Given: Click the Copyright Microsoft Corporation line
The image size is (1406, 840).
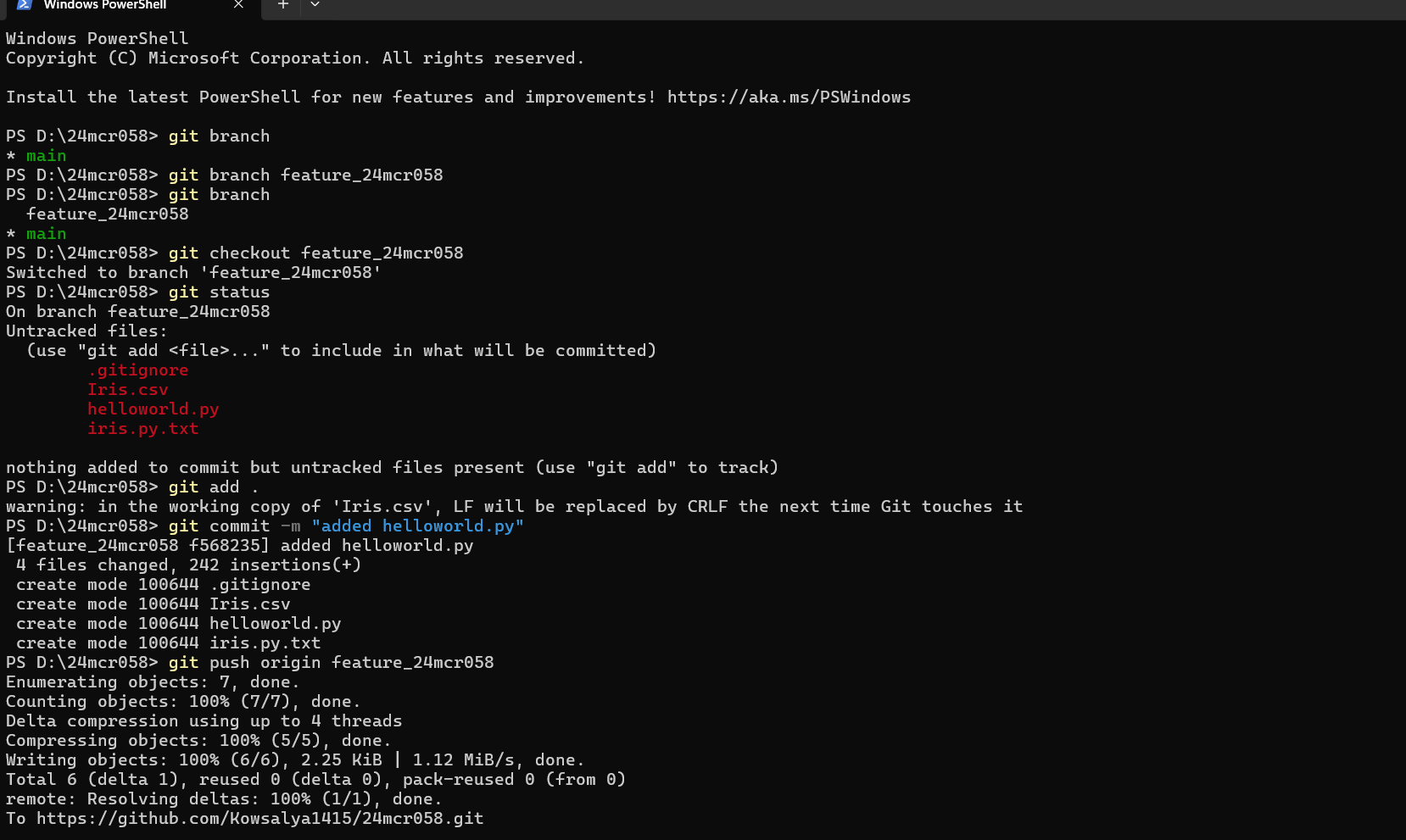Looking at the screenshot, I should tap(295, 58).
